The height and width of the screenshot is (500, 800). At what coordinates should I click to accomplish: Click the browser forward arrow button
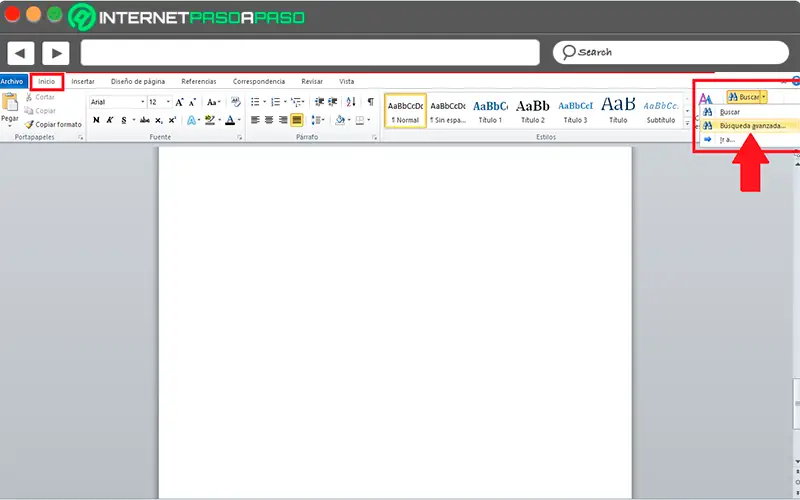click(x=55, y=52)
